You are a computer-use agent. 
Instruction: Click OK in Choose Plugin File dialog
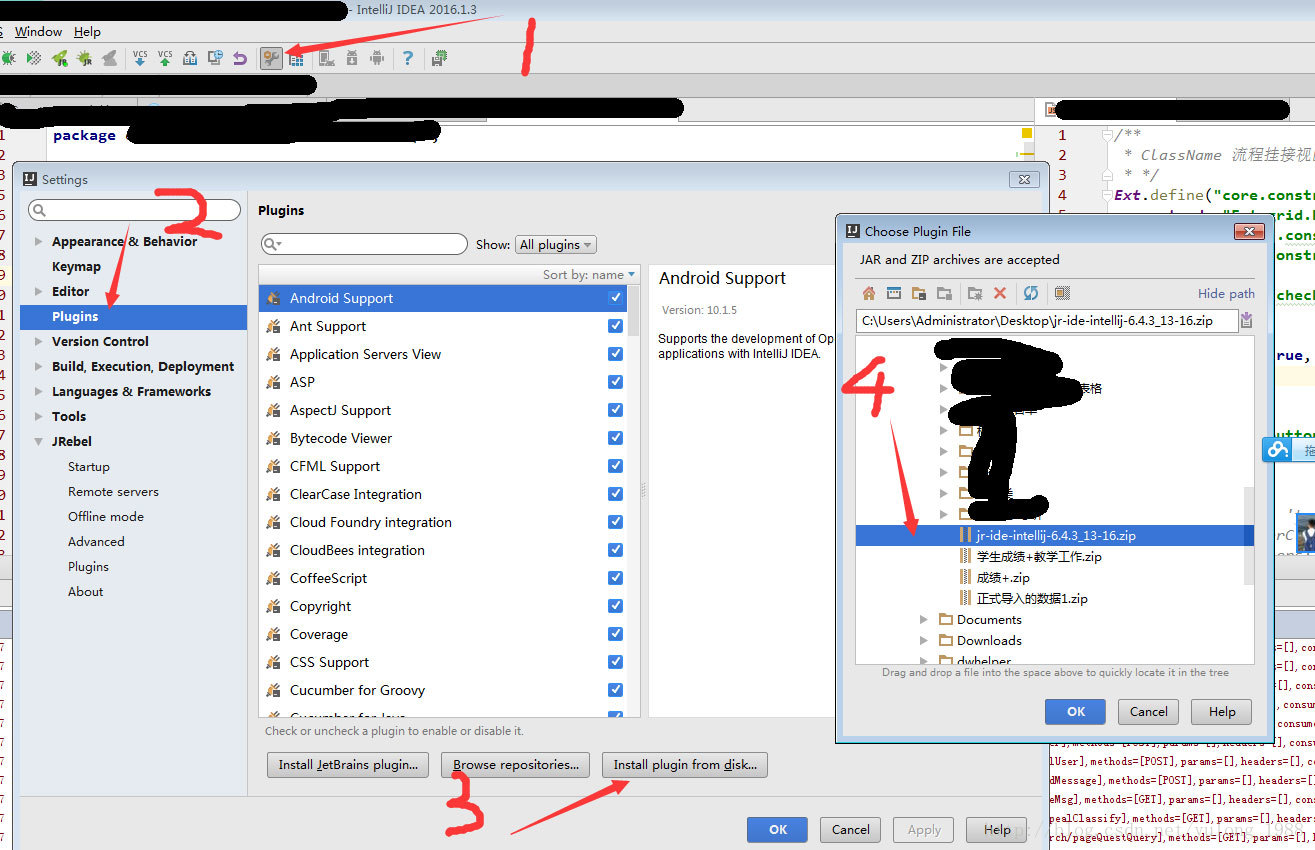click(x=1076, y=712)
